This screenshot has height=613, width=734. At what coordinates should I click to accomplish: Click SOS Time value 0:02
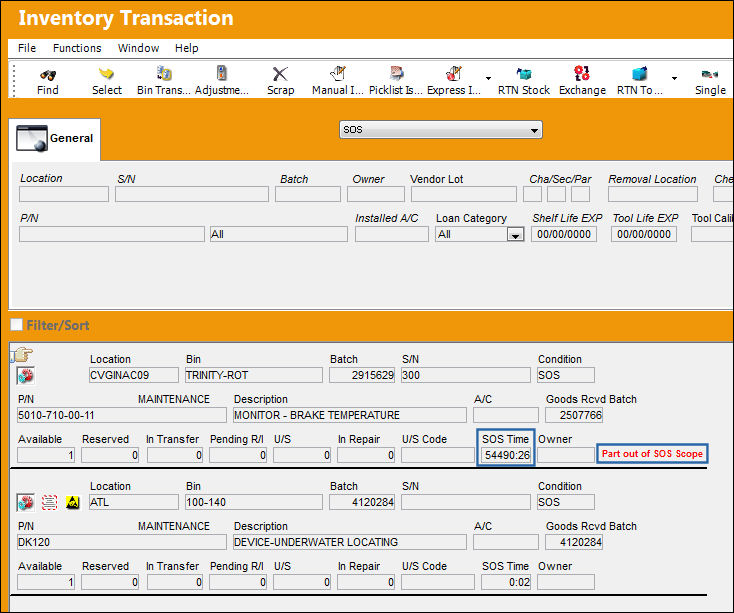click(506, 582)
